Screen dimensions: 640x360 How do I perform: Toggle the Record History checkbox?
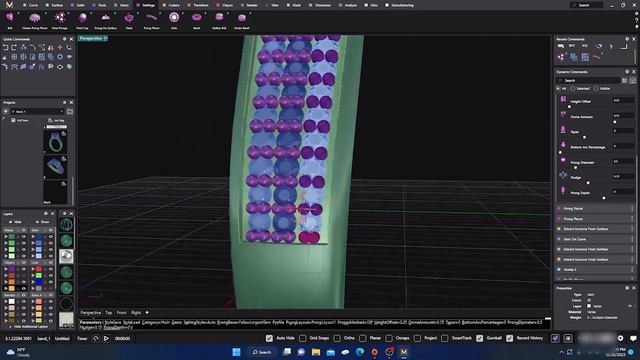pos(510,338)
